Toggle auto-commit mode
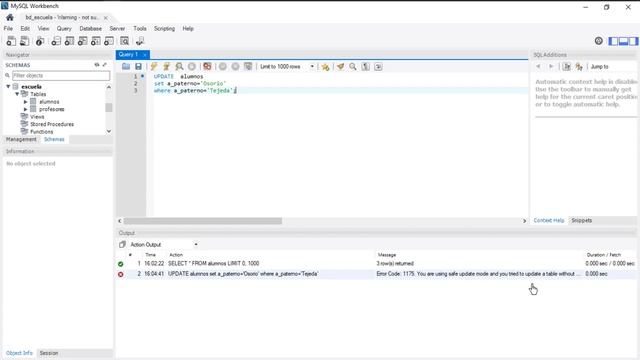The height and width of the screenshot is (360, 640). click(248, 67)
